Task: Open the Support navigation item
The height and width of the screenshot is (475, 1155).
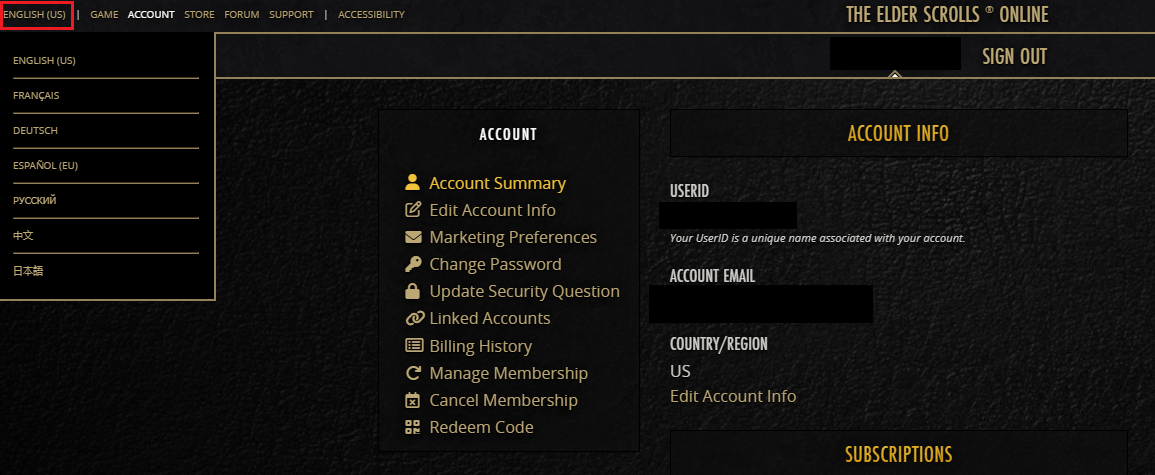Action: [x=291, y=15]
